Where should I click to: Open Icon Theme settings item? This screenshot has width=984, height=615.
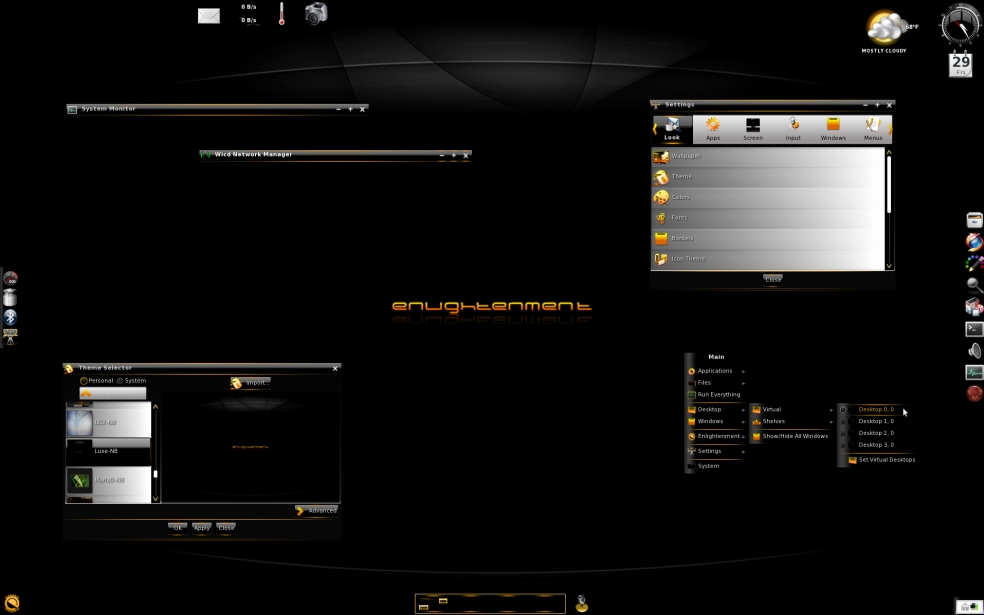[768, 259]
